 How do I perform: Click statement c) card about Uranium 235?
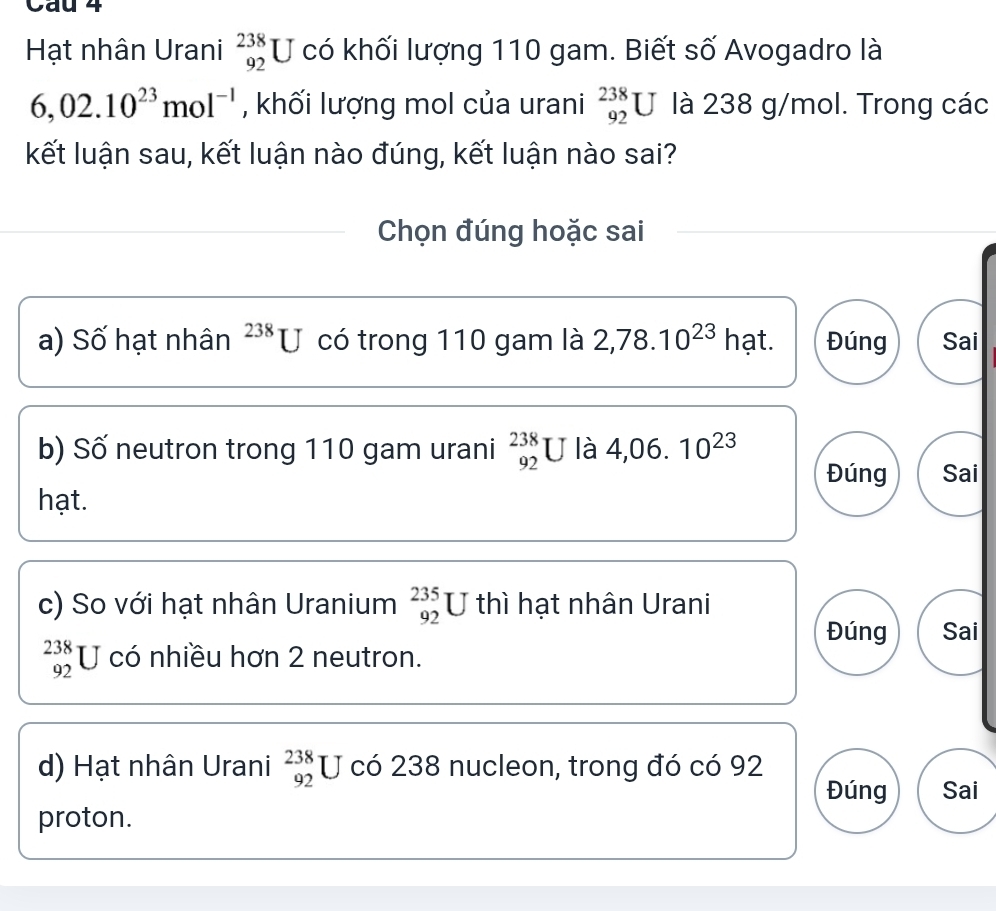click(407, 632)
